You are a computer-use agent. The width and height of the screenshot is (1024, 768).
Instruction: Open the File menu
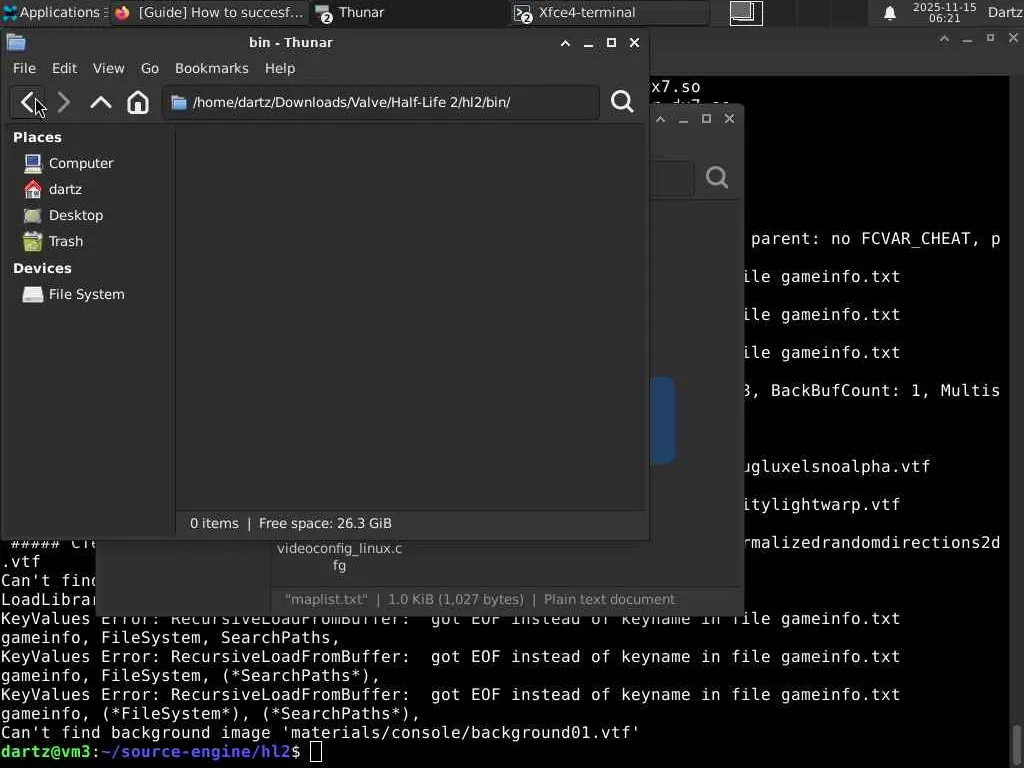click(x=24, y=68)
